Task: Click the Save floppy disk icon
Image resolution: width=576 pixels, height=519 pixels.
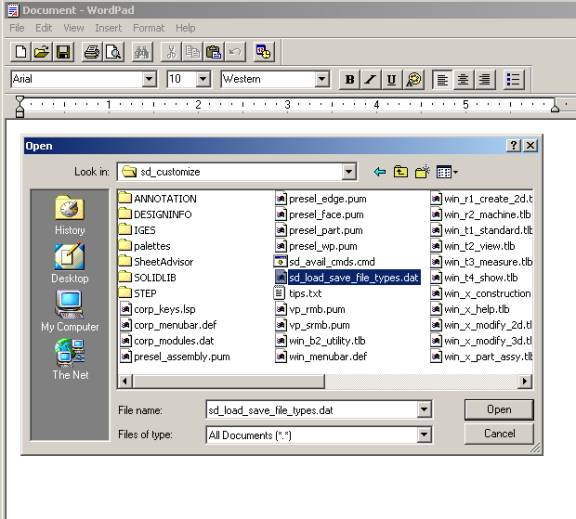Action: (63, 52)
